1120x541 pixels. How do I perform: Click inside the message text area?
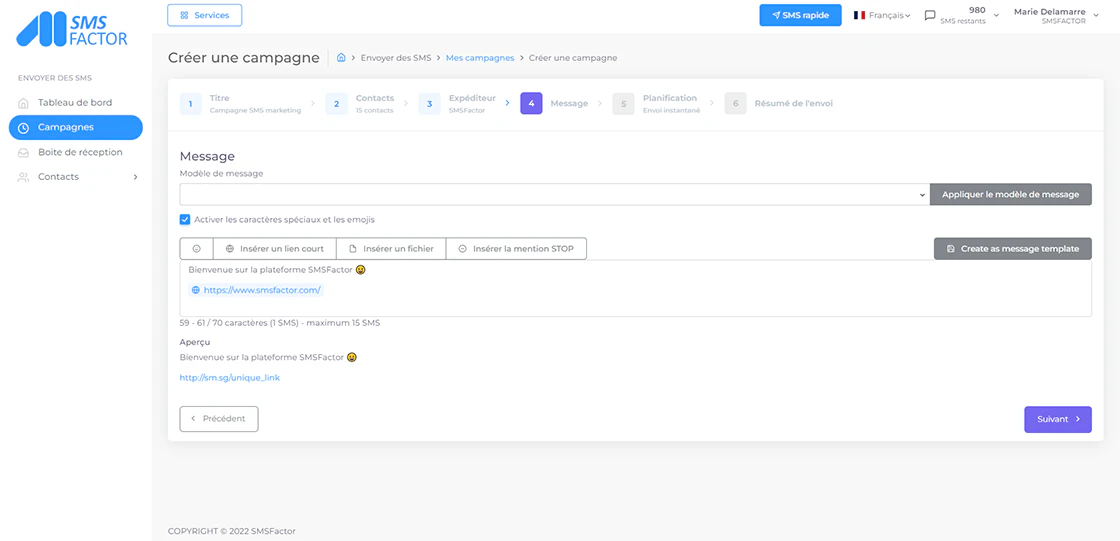click(636, 288)
